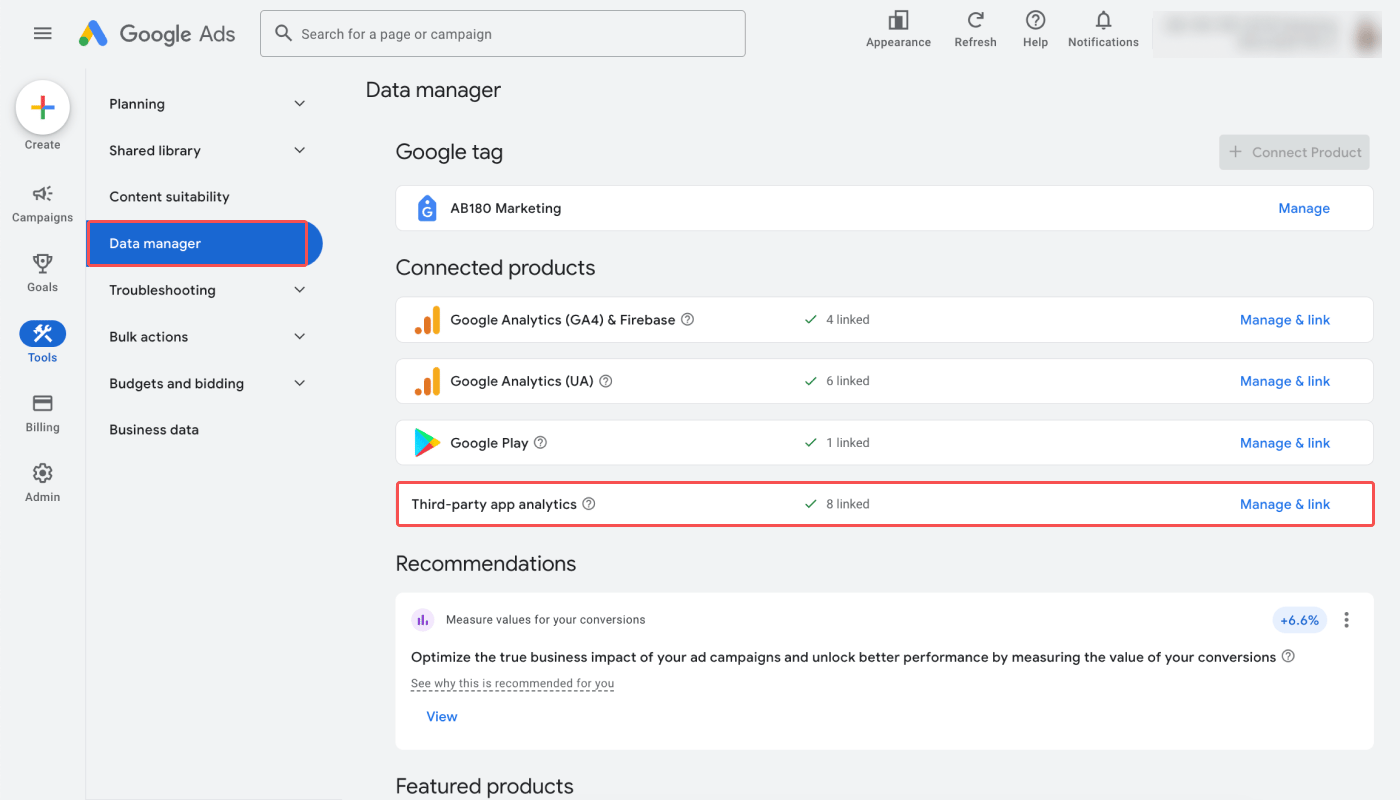Click in the search page or campaign field
The image size is (1400, 800).
[503, 34]
